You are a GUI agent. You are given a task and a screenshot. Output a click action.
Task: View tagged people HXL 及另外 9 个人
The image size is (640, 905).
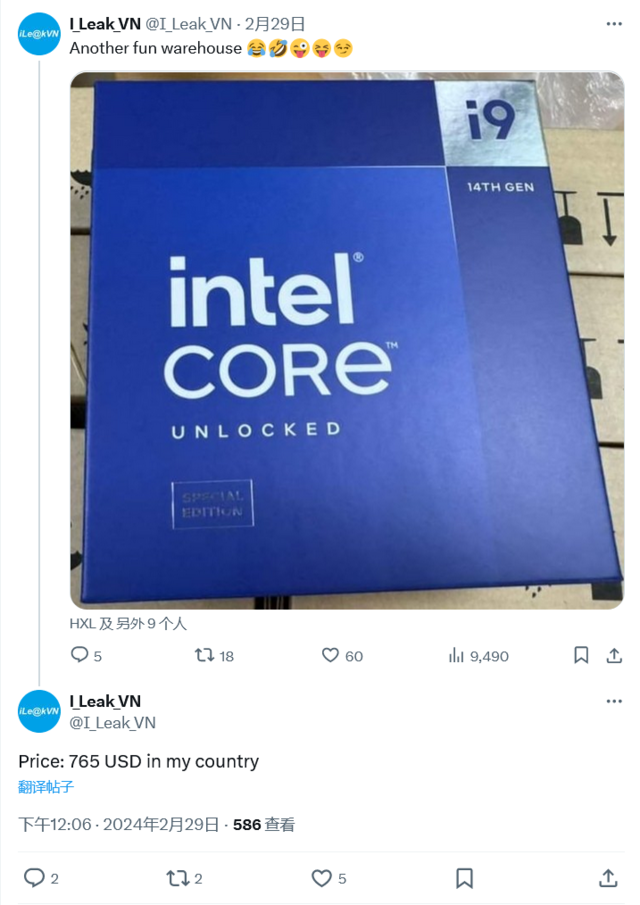coord(128,624)
